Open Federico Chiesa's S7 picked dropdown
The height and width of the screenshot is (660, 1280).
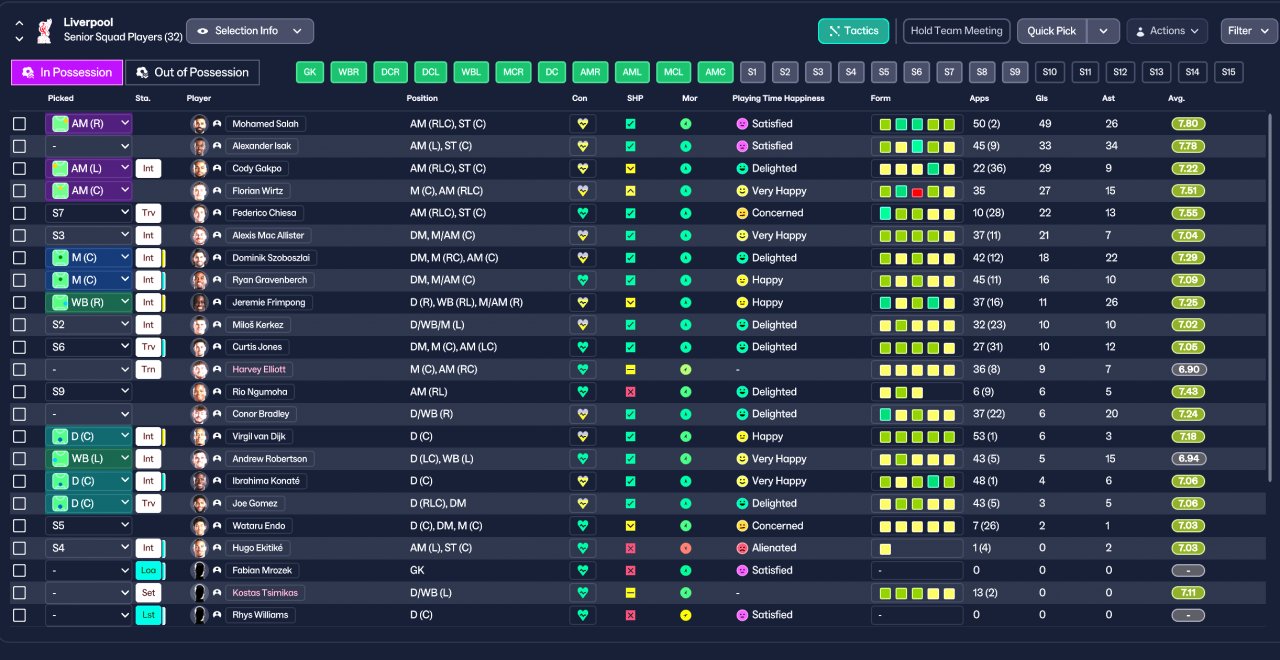[89, 213]
